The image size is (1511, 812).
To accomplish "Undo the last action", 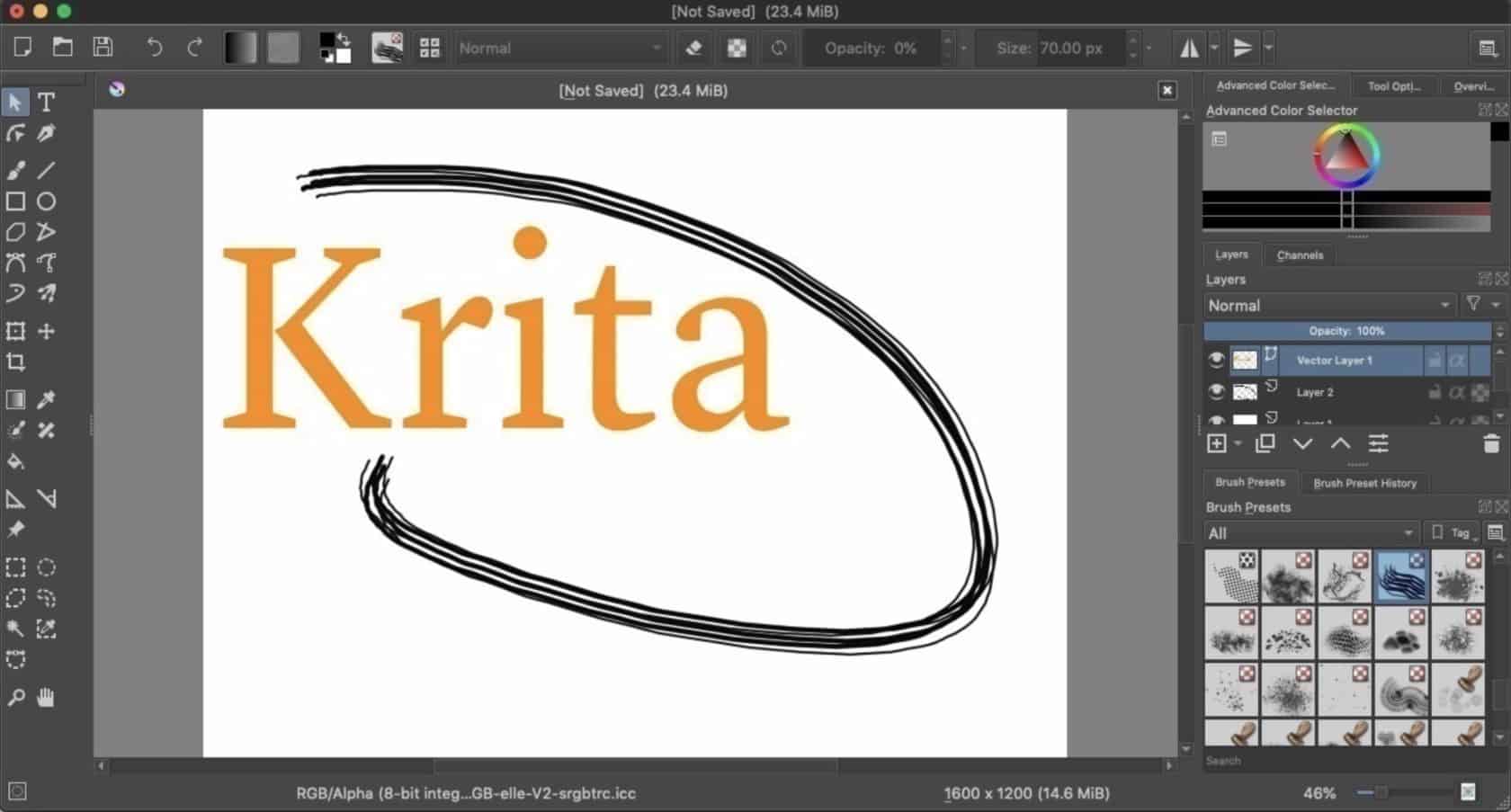I will (154, 48).
